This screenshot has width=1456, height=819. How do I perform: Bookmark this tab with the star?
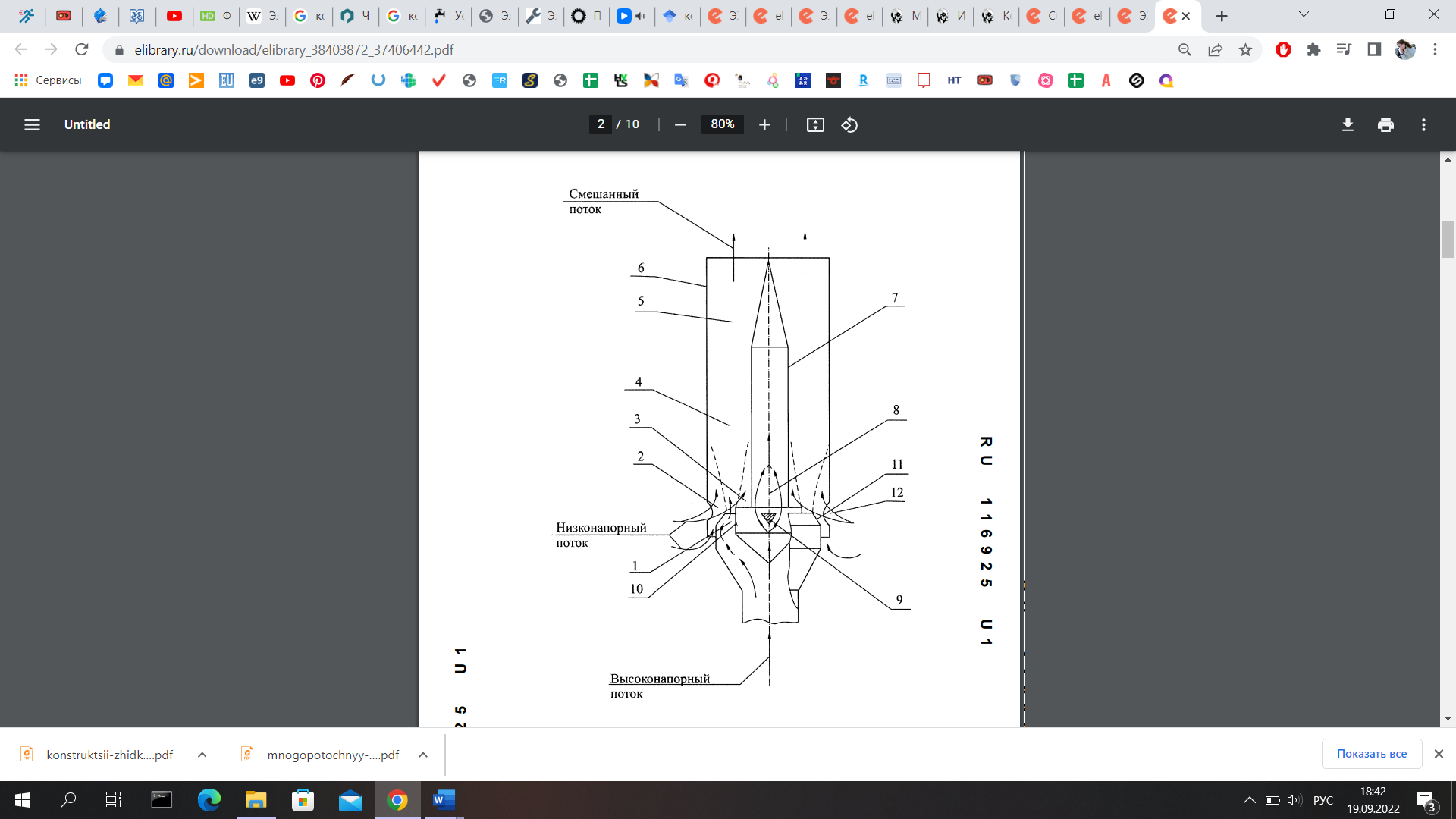pyautogui.click(x=1245, y=49)
